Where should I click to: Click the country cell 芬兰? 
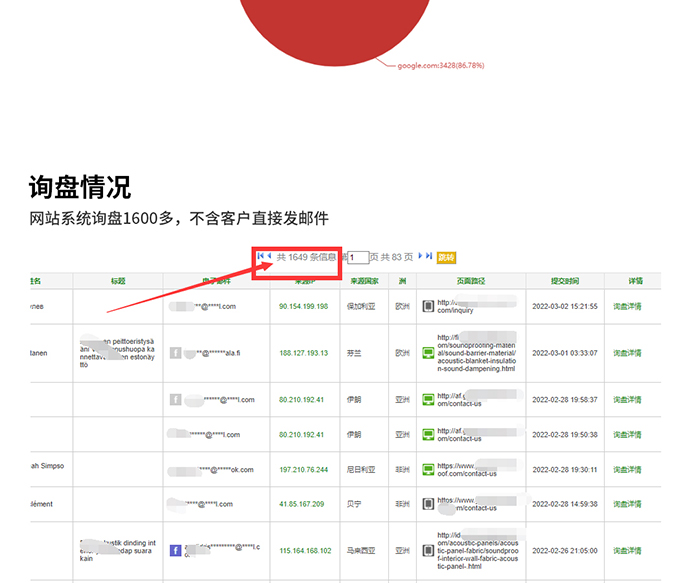tap(354, 353)
